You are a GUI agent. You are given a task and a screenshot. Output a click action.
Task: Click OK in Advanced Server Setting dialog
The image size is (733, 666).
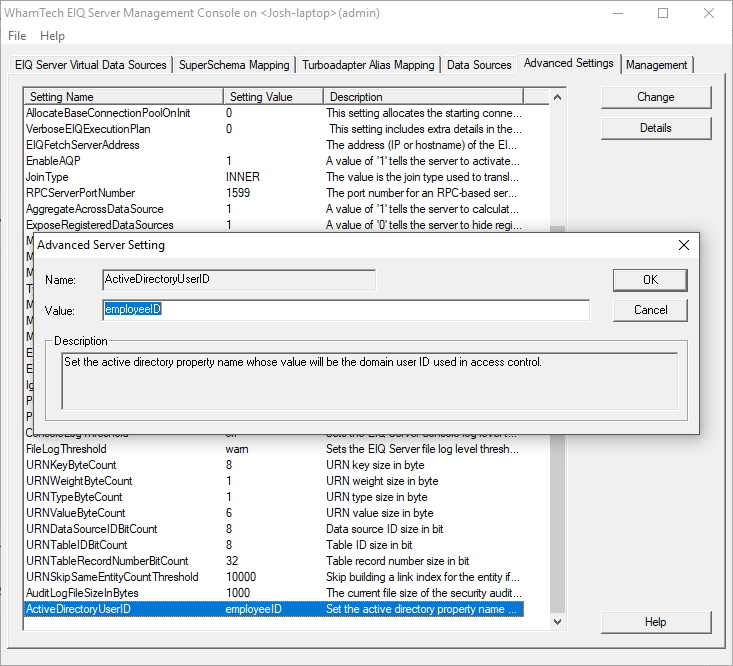pyautogui.click(x=649, y=280)
